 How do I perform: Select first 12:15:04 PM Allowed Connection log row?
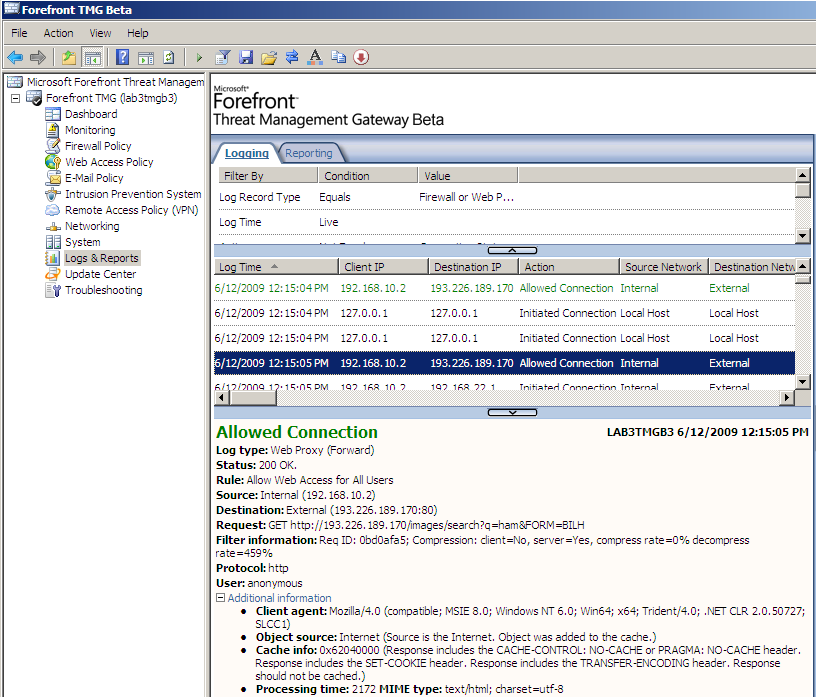click(x=504, y=288)
